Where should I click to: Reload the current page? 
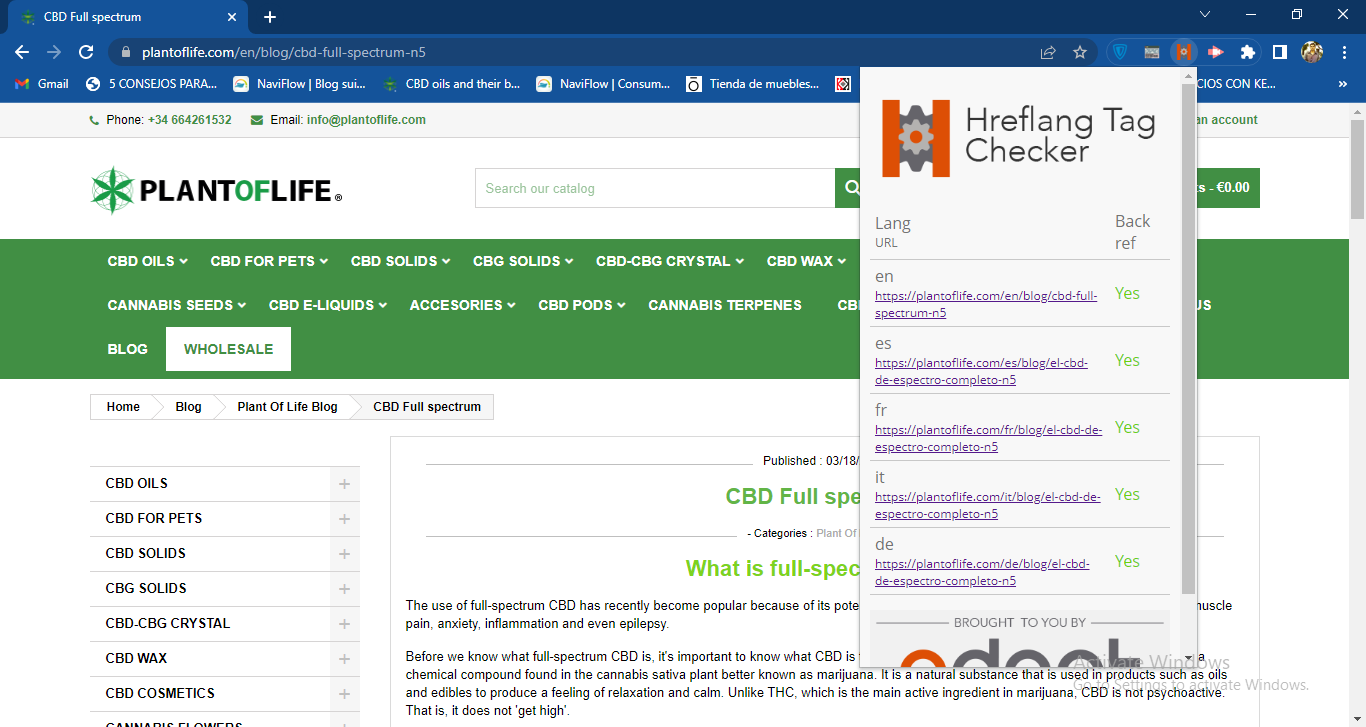tap(86, 52)
